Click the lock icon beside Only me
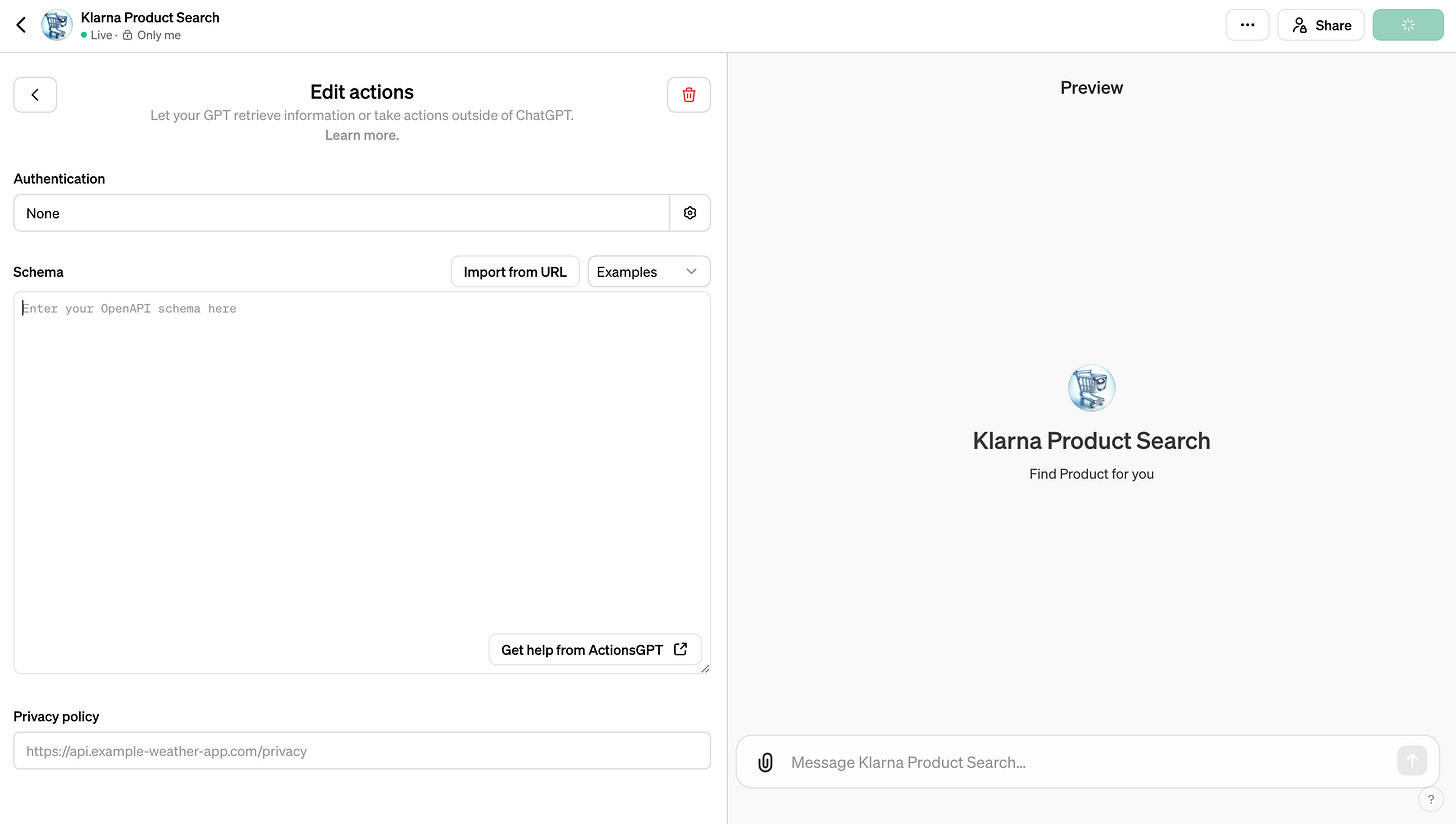The image size is (1456, 824). (x=127, y=35)
